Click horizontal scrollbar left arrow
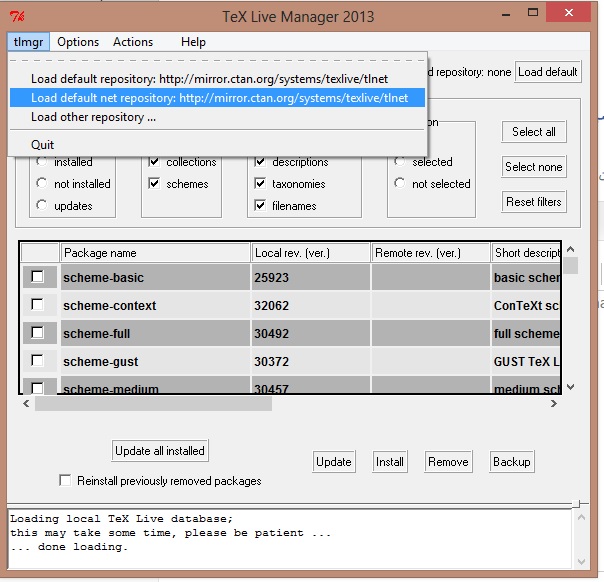Image resolution: width=604 pixels, height=582 pixels. point(26,404)
